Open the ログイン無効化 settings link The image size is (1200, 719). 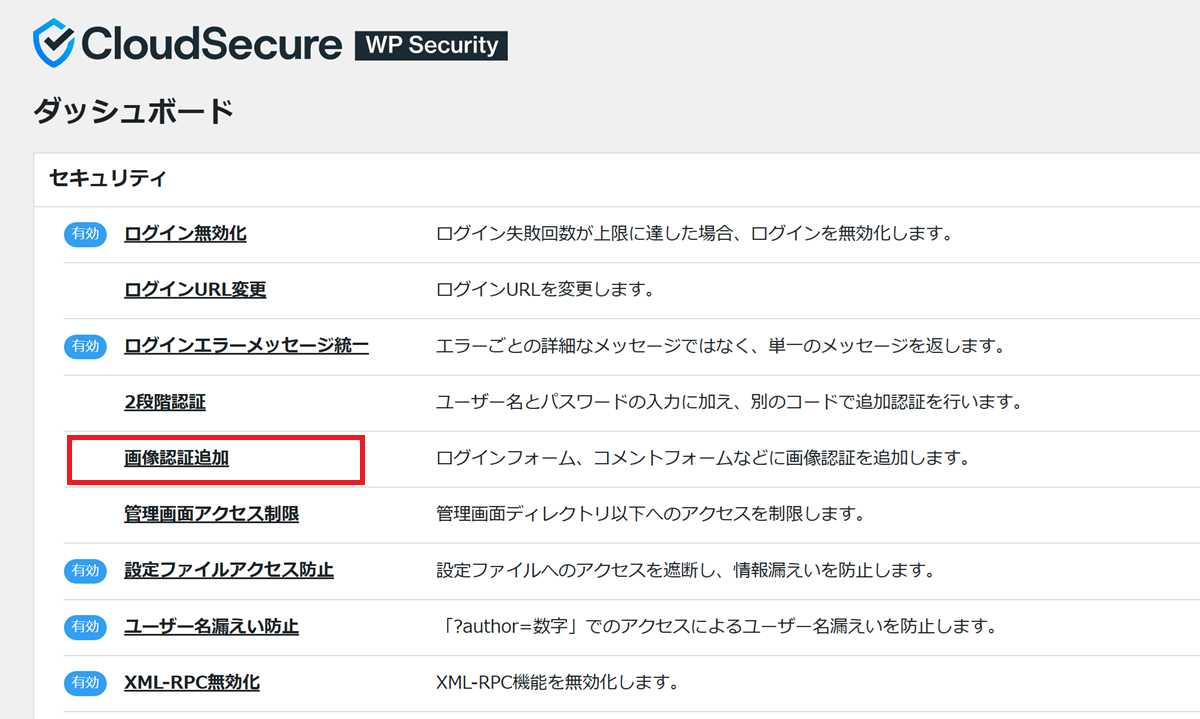pyautogui.click(x=185, y=234)
